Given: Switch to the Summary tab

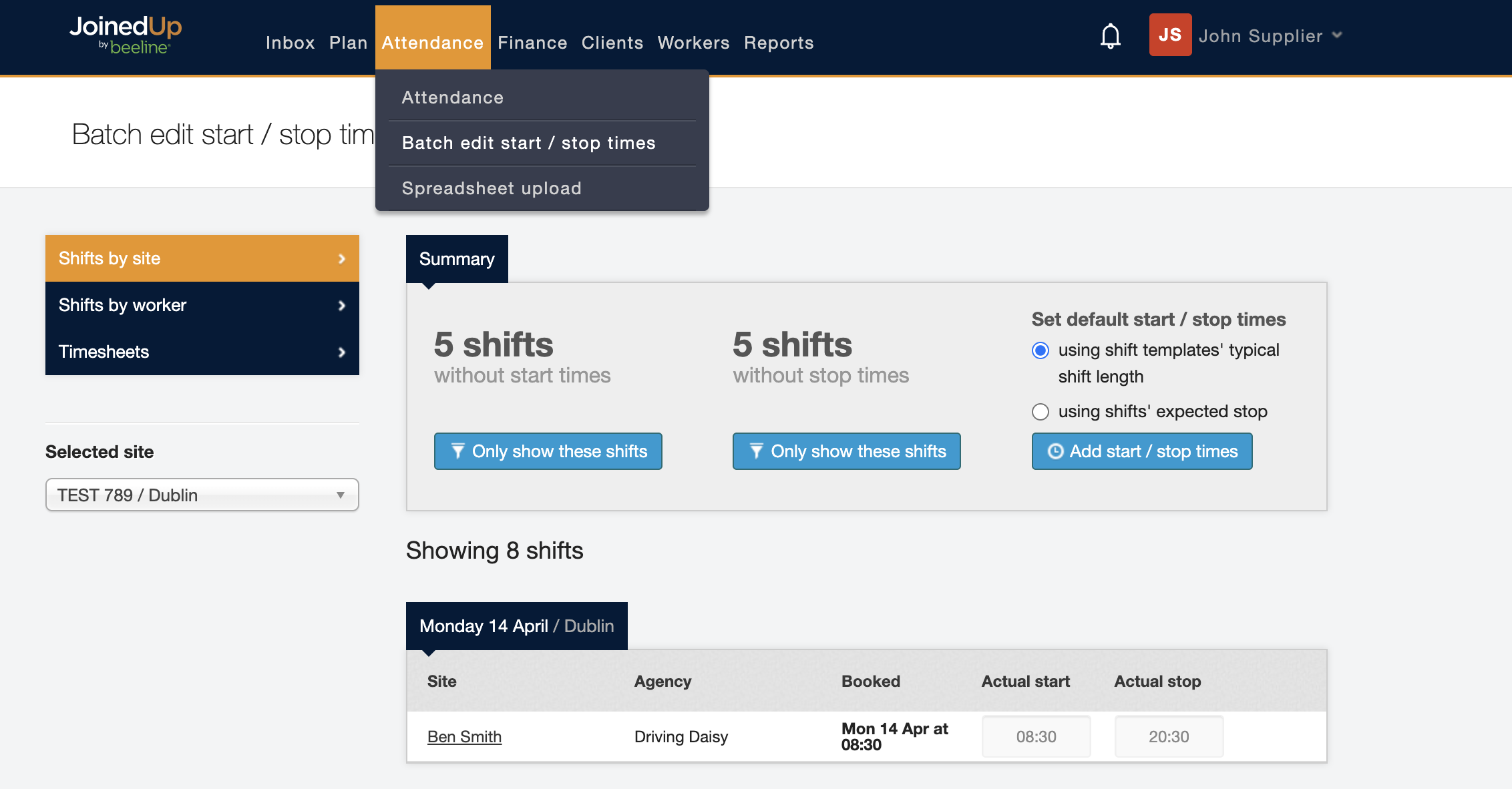Looking at the screenshot, I should click(x=457, y=259).
